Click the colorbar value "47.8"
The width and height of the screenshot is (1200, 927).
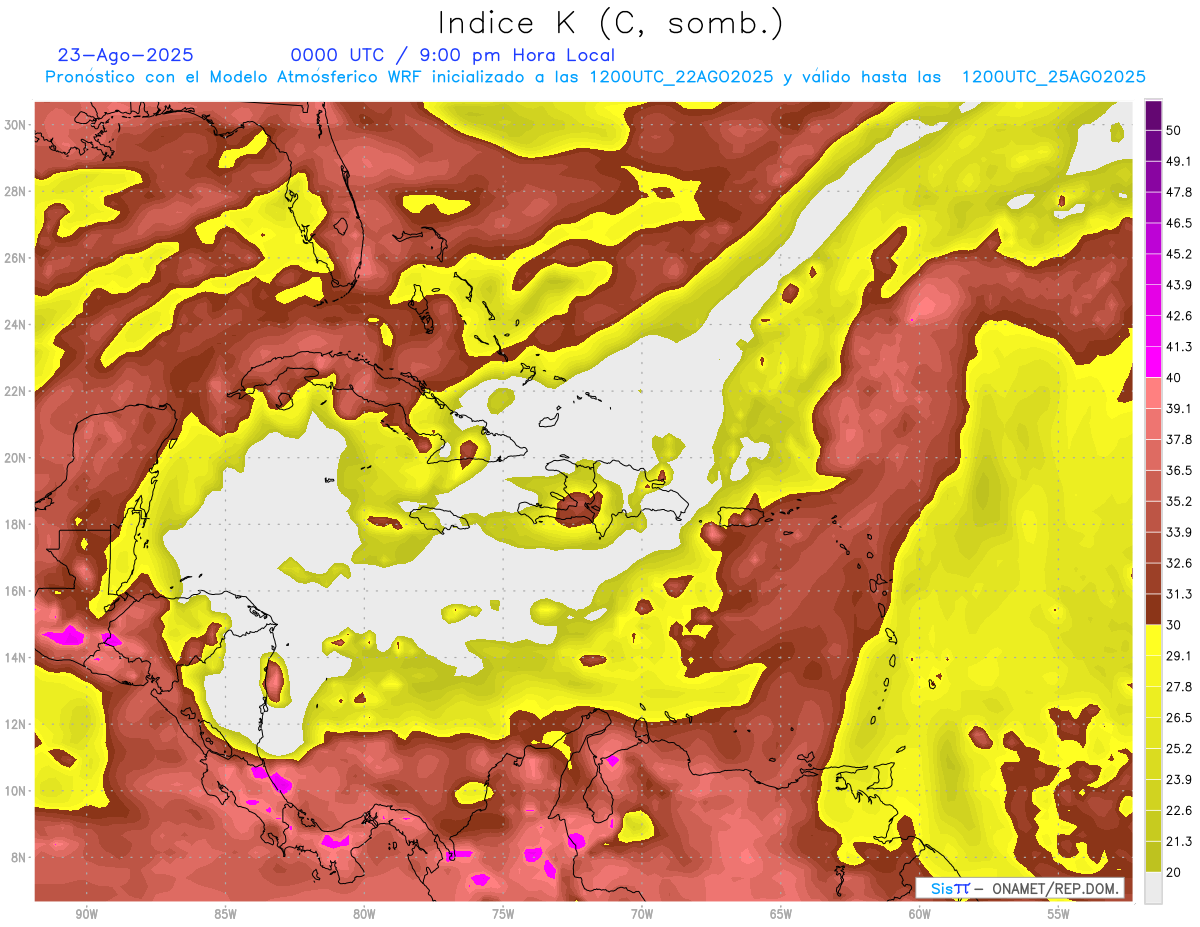1178,192
